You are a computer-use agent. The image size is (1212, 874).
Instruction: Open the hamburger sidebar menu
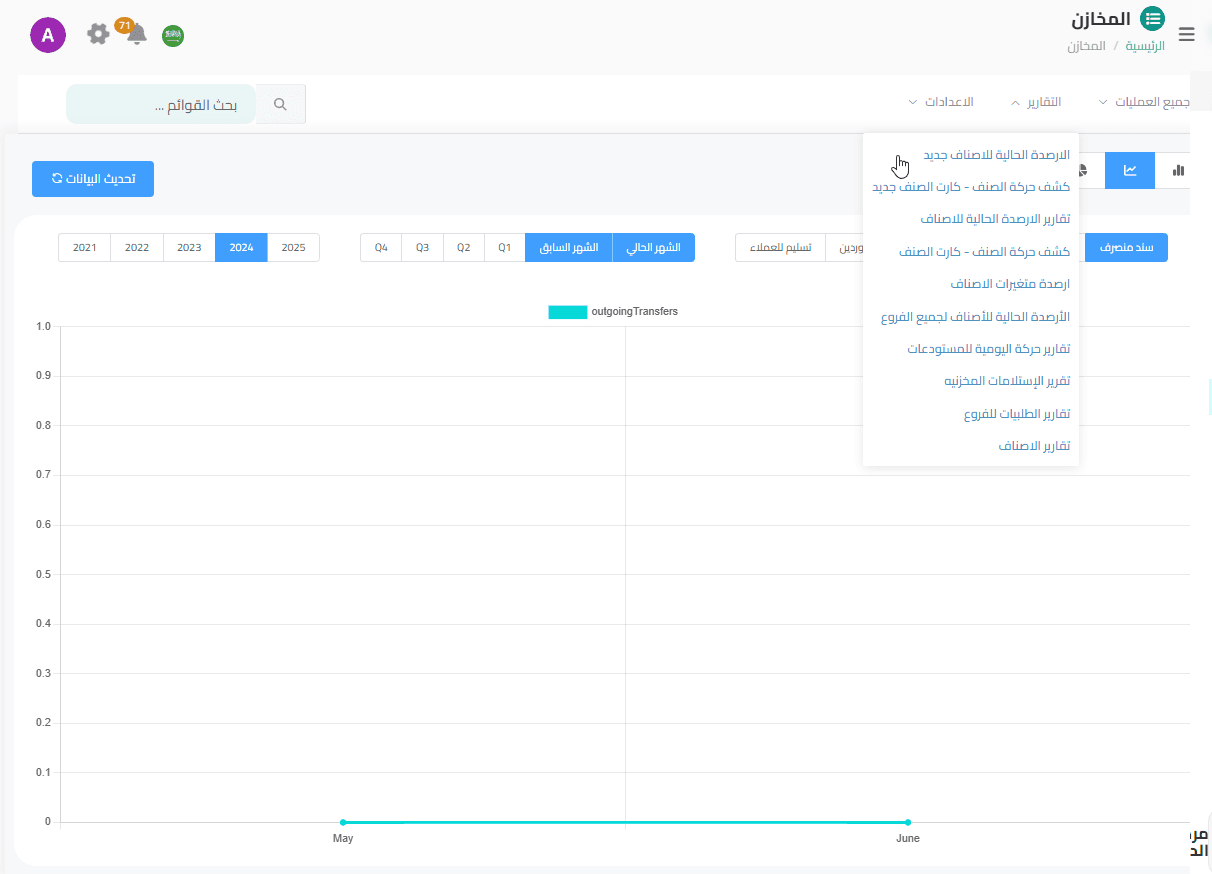(1187, 34)
